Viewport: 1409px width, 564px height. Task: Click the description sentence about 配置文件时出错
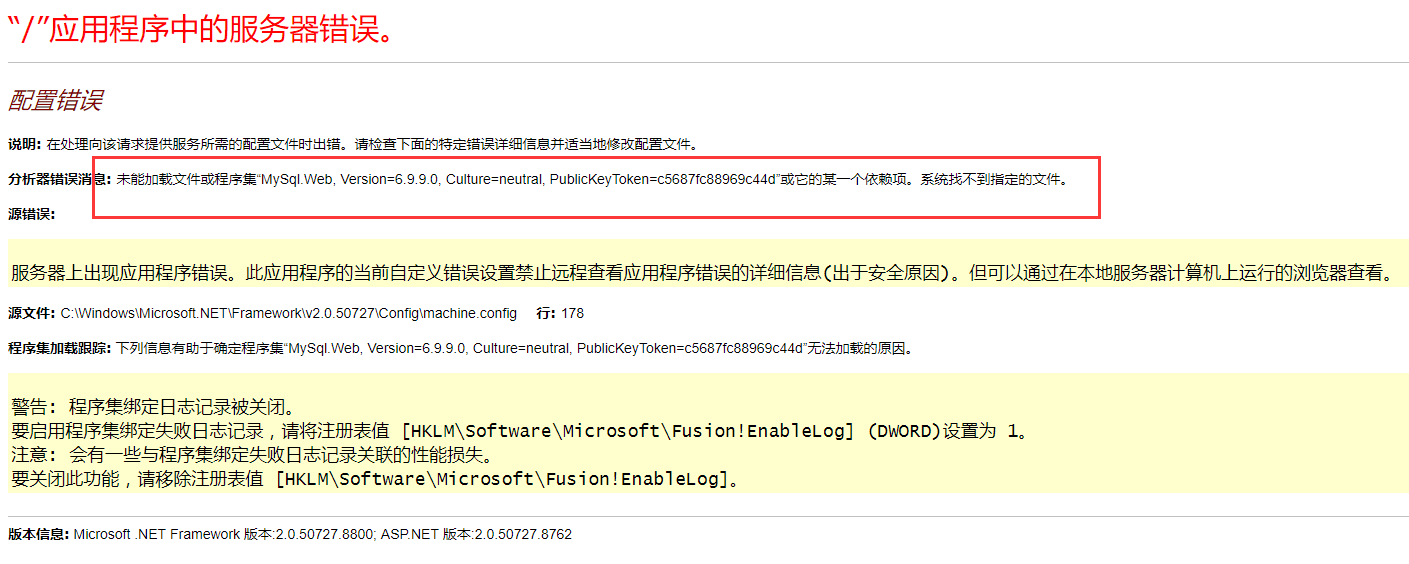(x=370, y=144)
